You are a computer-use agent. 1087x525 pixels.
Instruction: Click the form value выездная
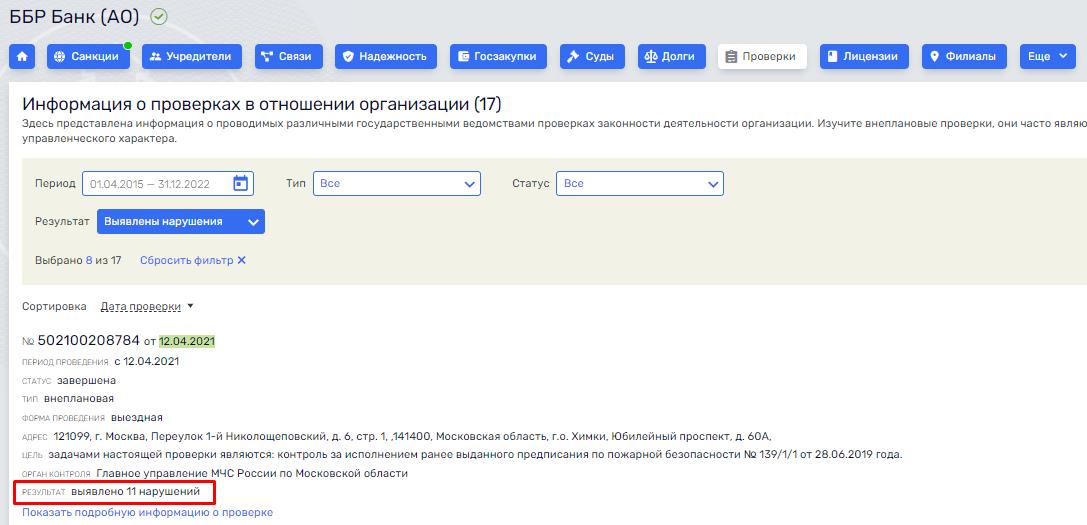pyautogui.click(x=137, y=418)
